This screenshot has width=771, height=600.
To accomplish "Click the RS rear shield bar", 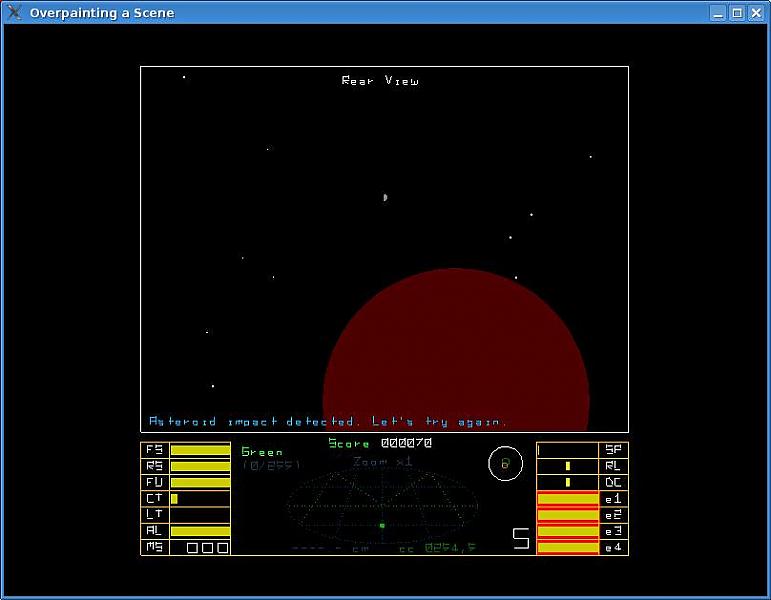I will click(x=200, y=466).
